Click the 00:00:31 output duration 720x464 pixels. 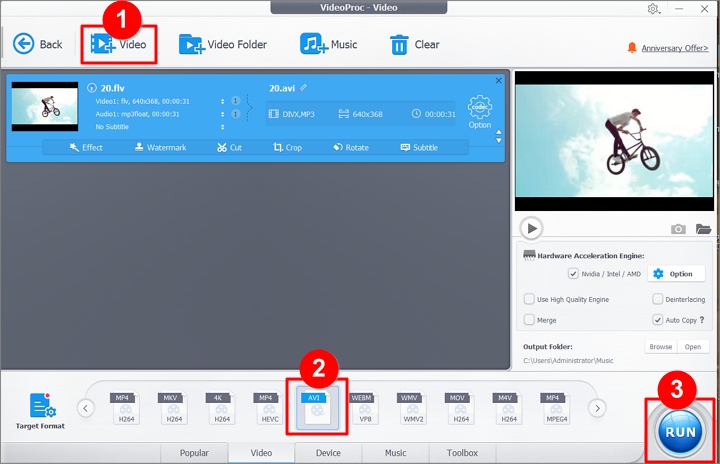433,114
